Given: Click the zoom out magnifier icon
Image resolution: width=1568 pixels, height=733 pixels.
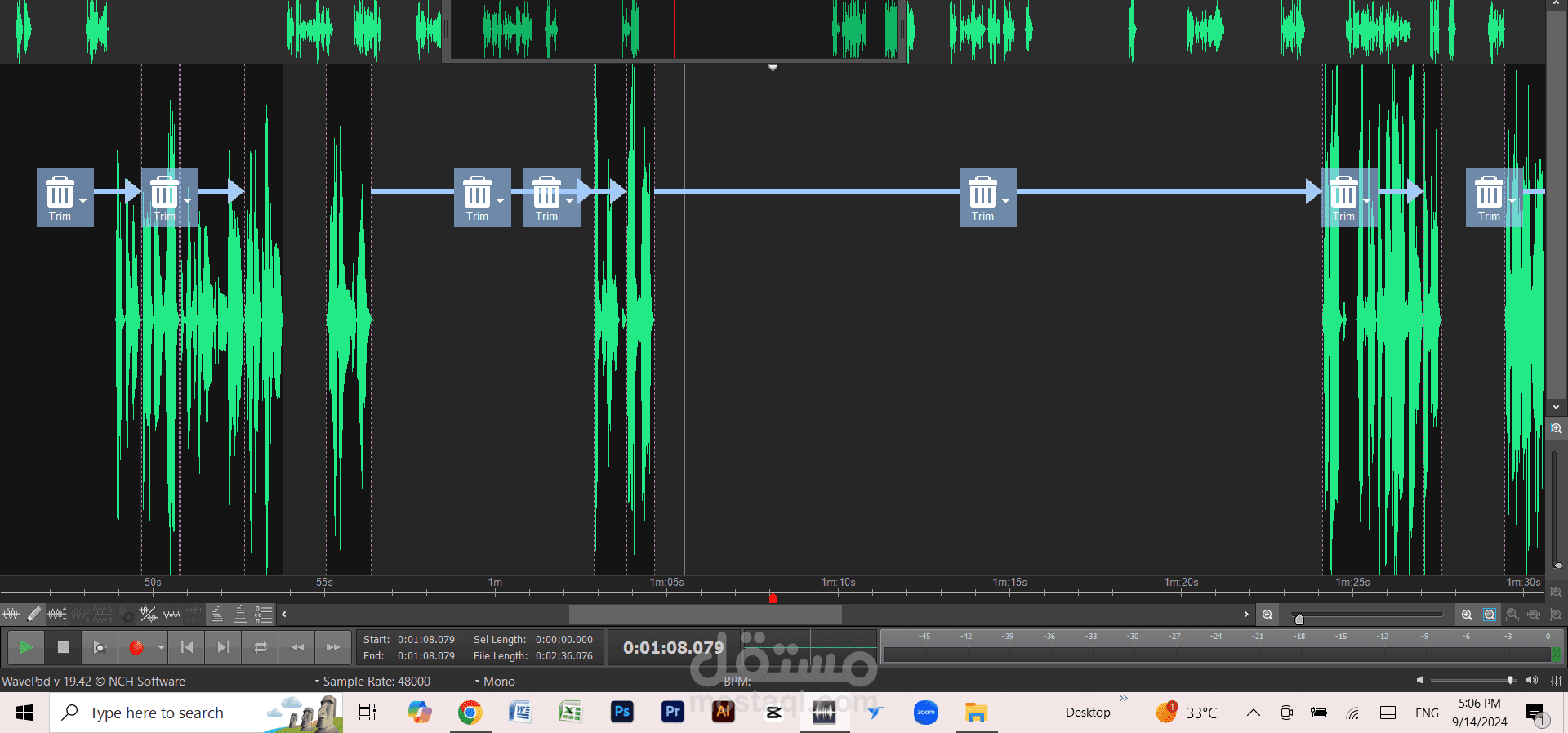Looking at the screenshot, I should (1267, 615).
